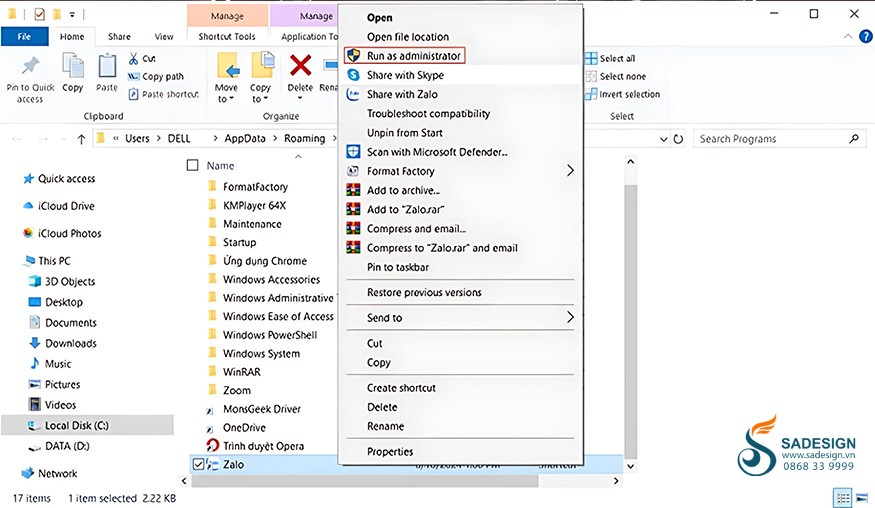This screenshot has width=875, height=508.
Task: Click the Music note icon in sidebar
Action: point(35,363)
